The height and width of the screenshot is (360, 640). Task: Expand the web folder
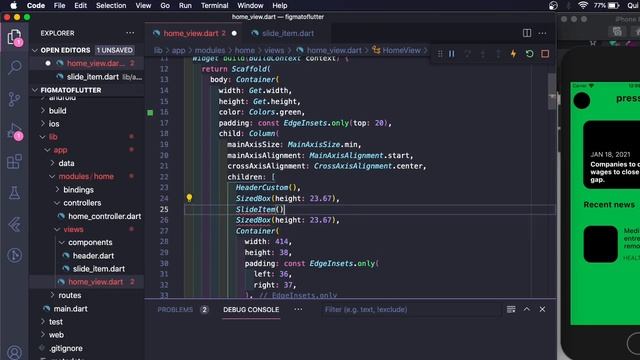coord(43,335)
